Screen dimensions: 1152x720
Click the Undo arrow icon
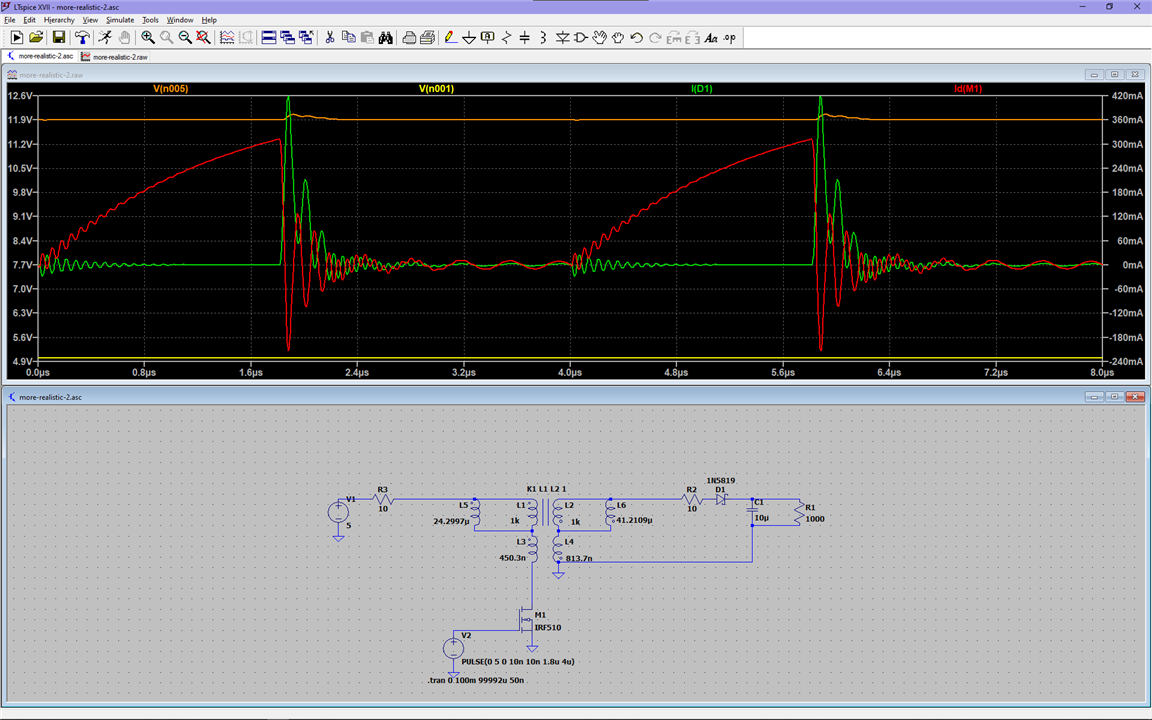tap(636, 38)
